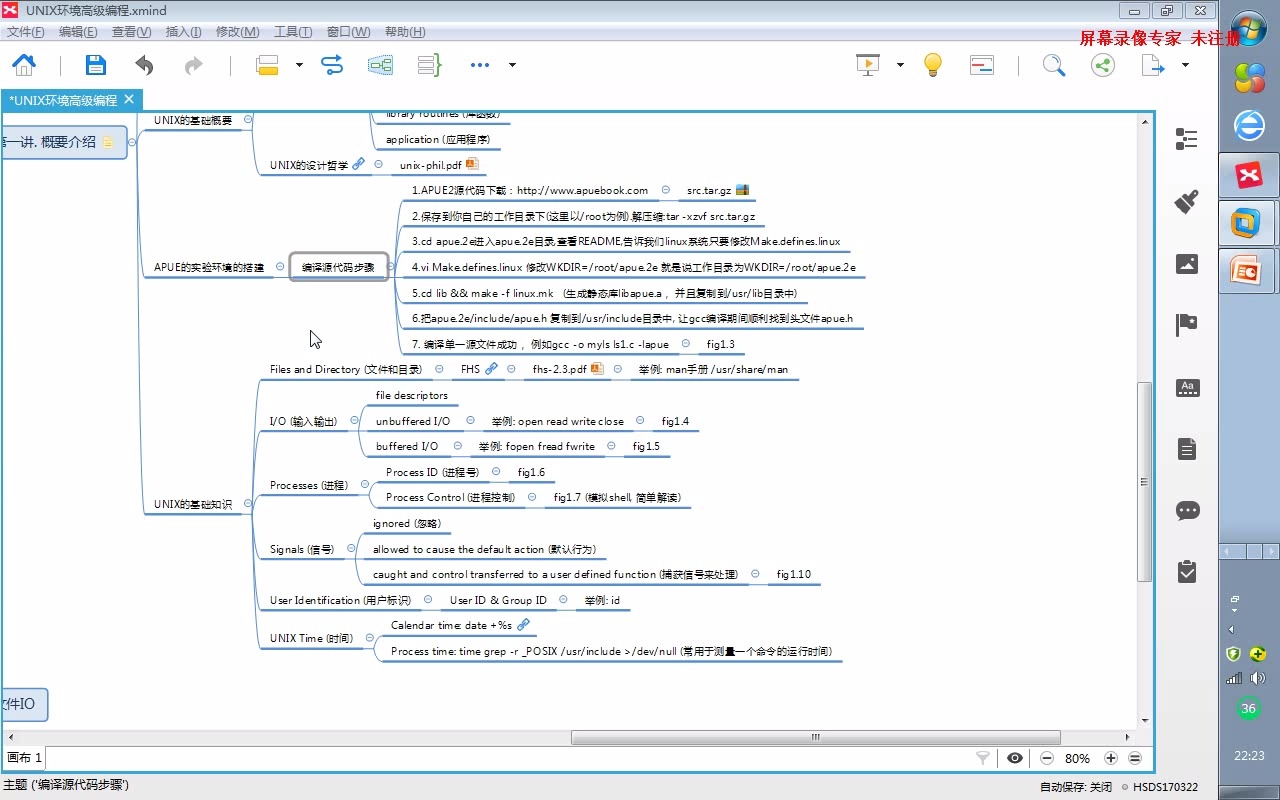Open the Markers flag panel
Screen dimensions: 1280x800
(x=1187, y=325)
